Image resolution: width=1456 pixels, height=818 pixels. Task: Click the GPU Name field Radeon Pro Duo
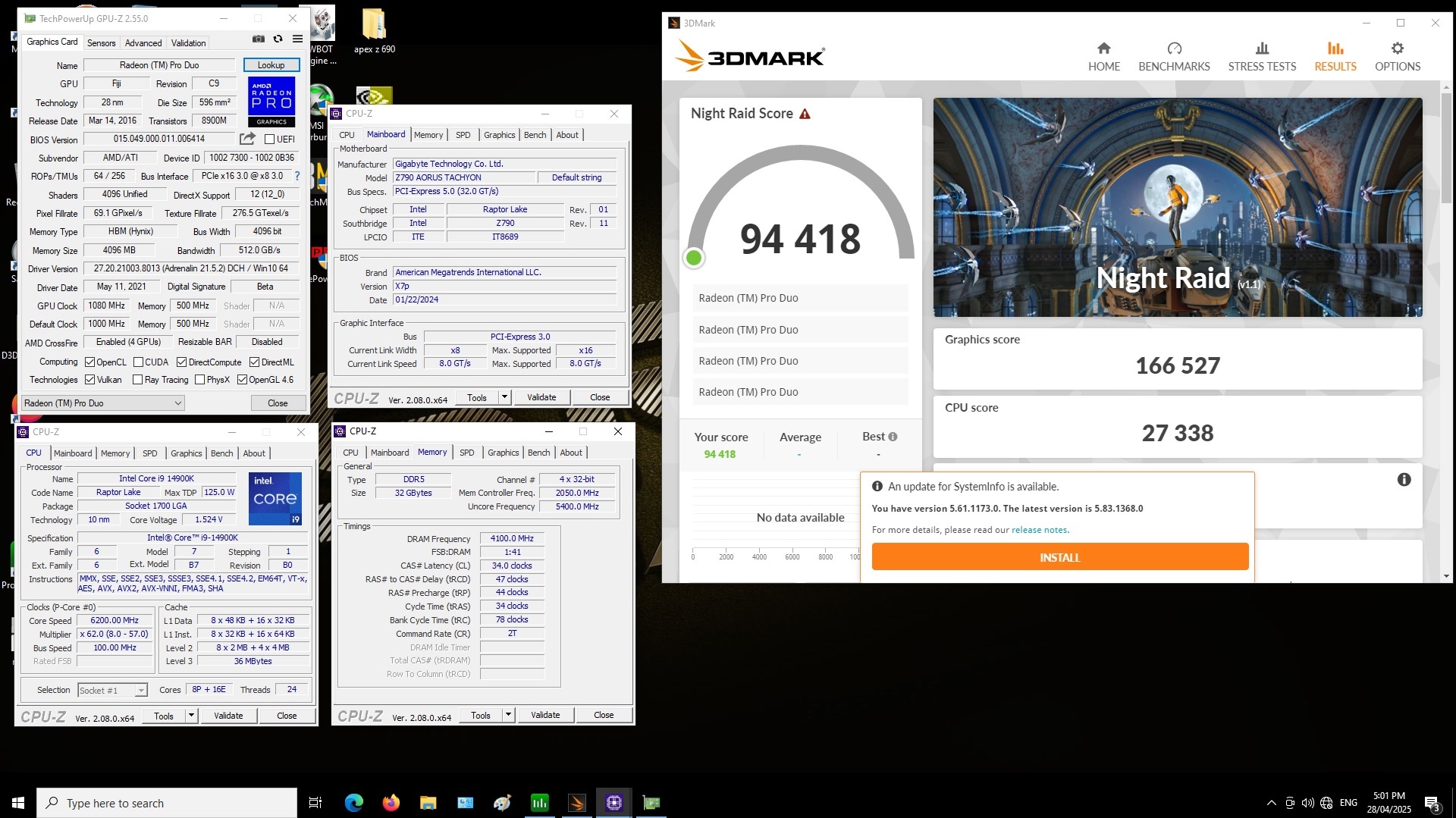[x=159, y=65]
